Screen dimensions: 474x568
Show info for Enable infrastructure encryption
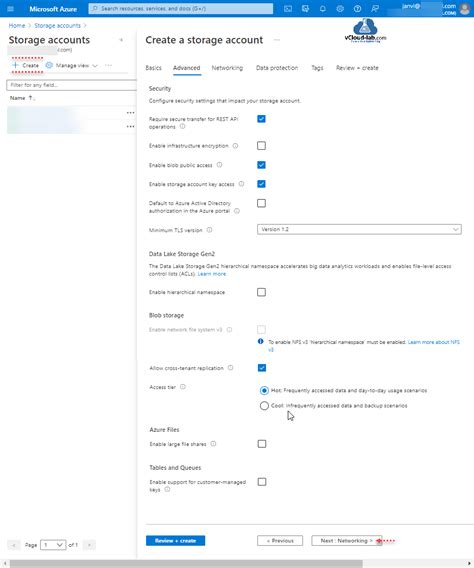[235, 146]
